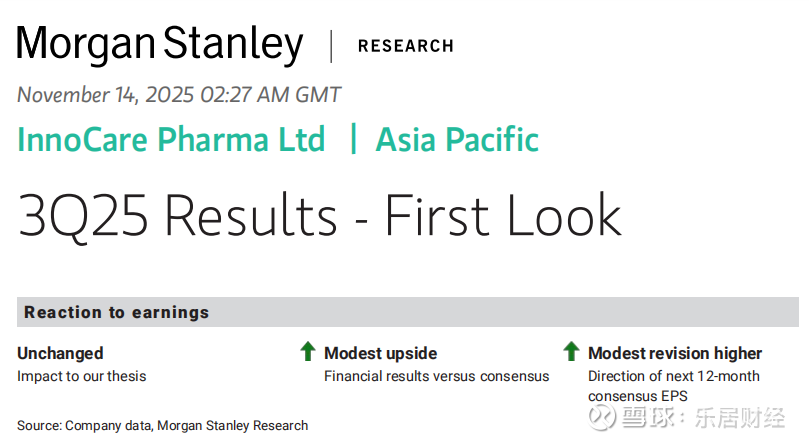Click the Source: Company data footnote
Viewport: 809px width, 442px height.
pos(162,425)
